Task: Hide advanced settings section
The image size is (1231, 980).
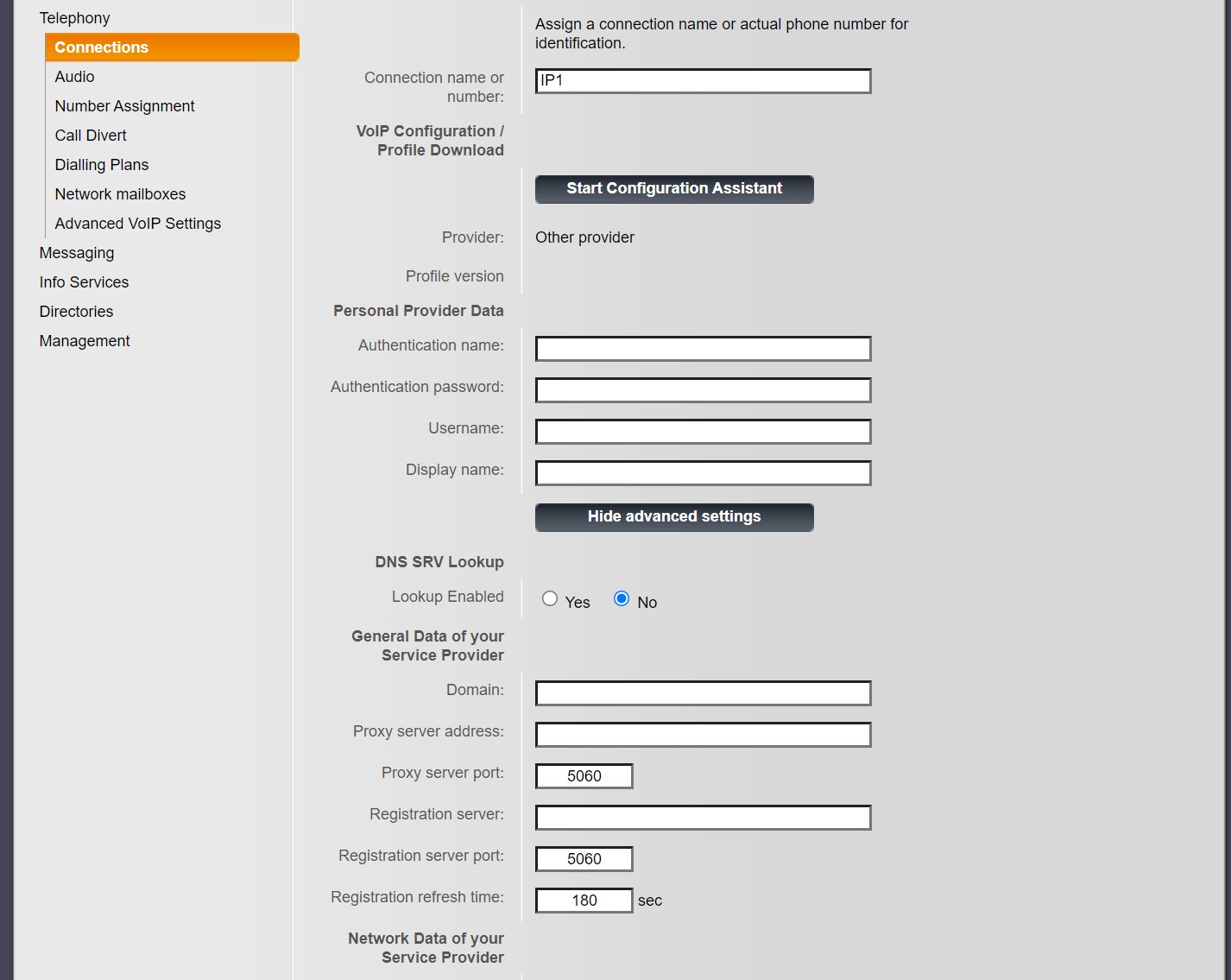Action: (674, 517)
